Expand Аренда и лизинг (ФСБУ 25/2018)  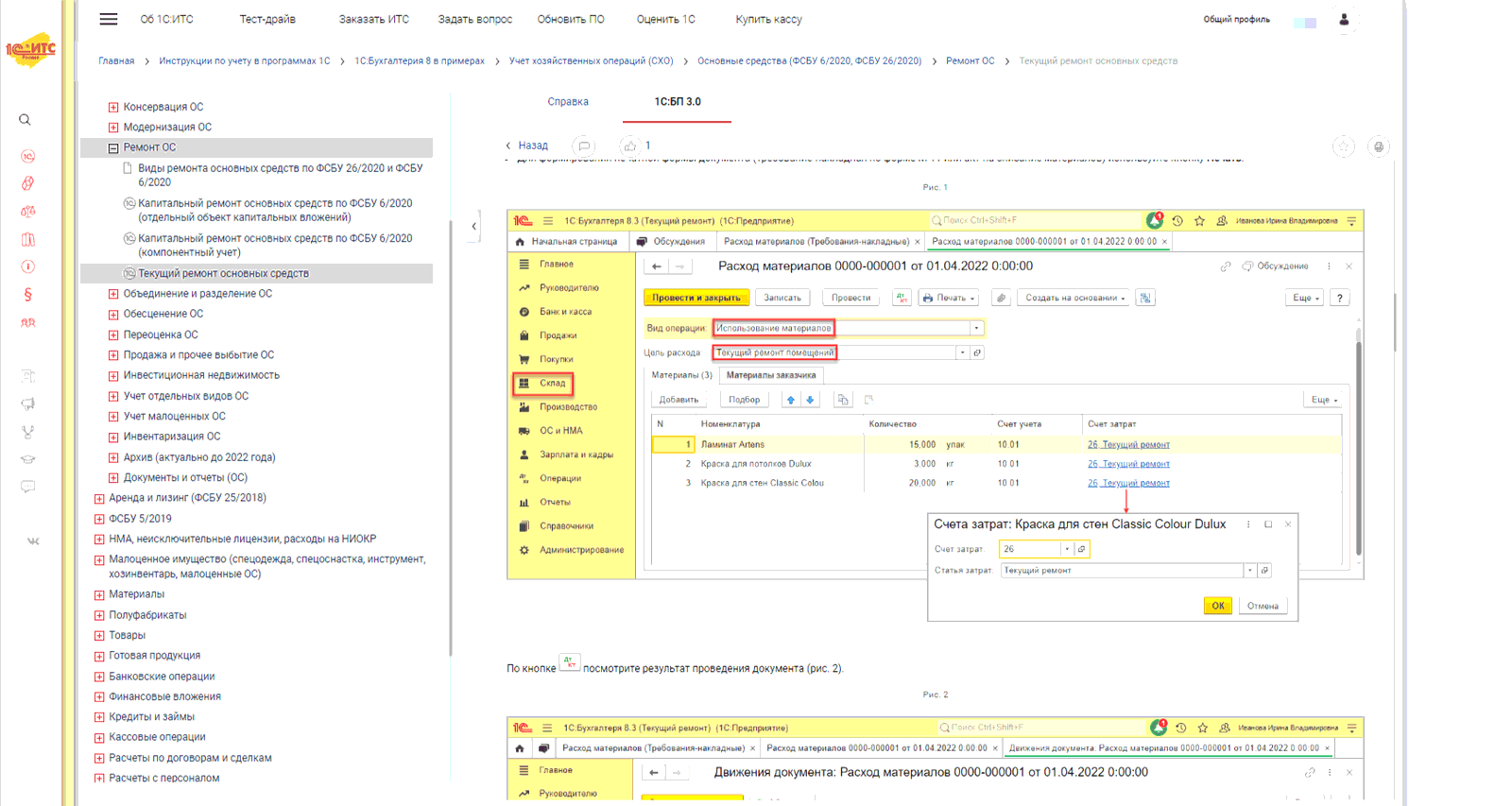99,499
